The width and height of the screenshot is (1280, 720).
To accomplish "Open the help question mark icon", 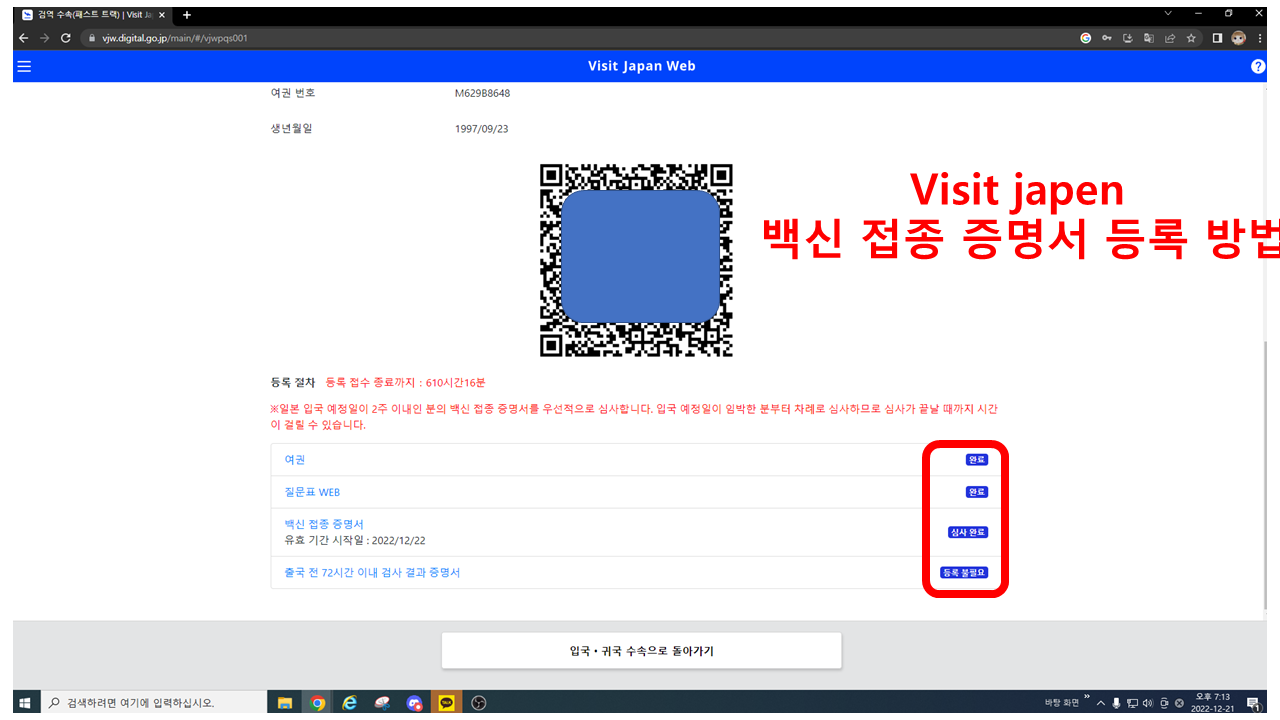I will [1258, 66].
